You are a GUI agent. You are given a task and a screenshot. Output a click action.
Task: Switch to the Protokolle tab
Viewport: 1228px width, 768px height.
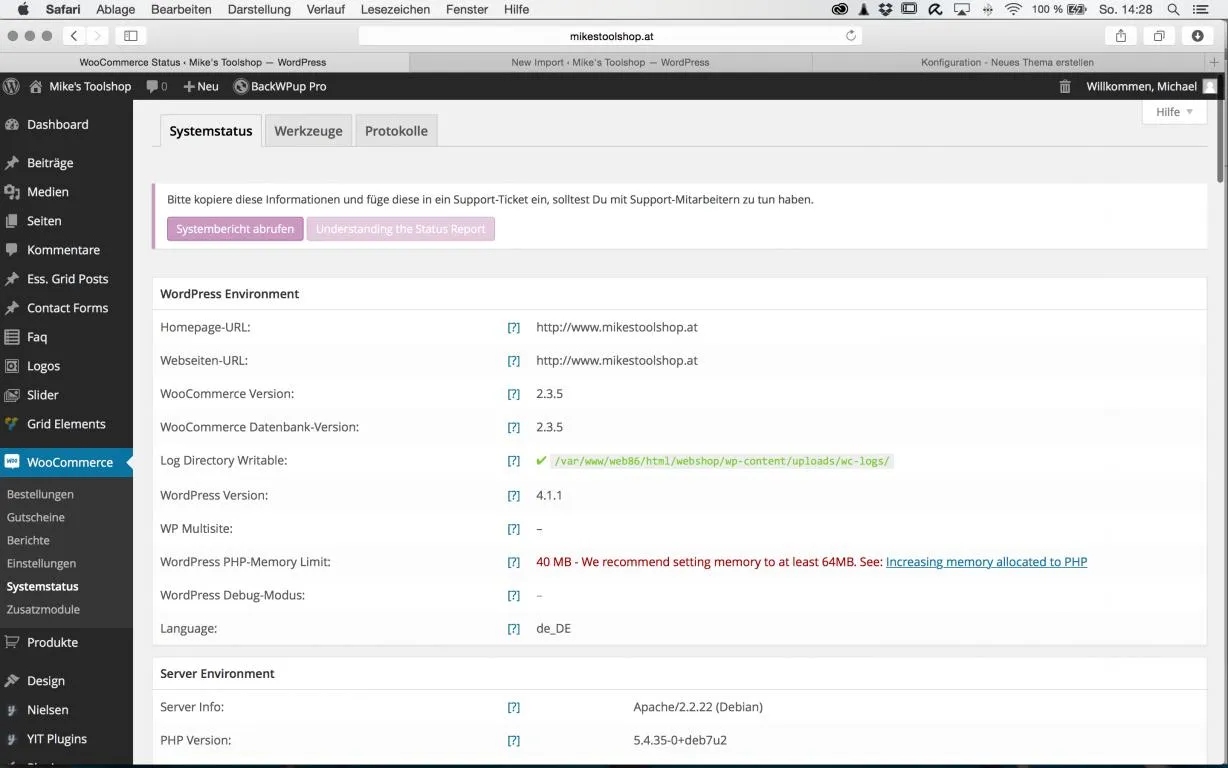[396, 131]
